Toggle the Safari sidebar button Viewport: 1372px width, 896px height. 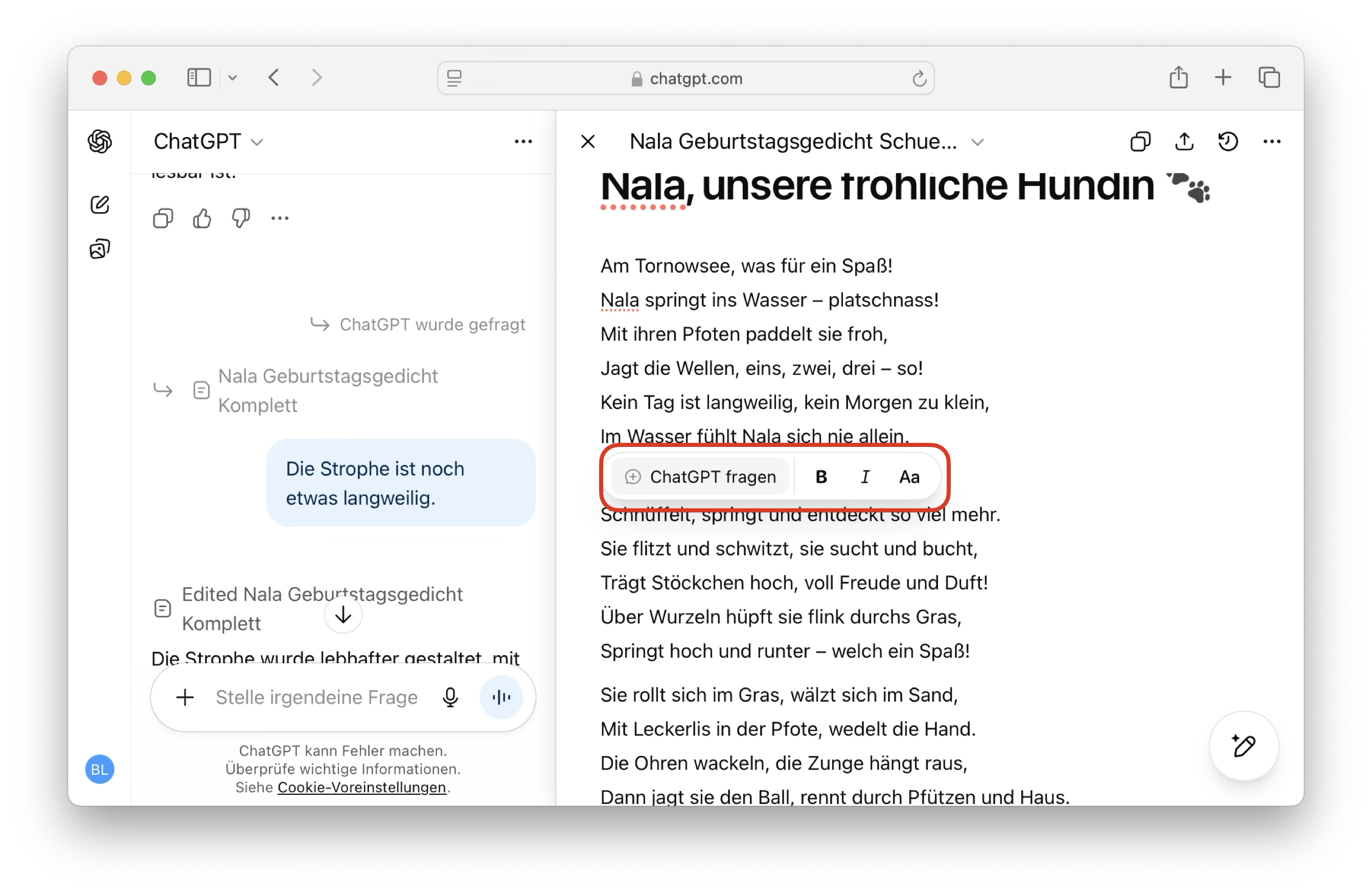199,78
